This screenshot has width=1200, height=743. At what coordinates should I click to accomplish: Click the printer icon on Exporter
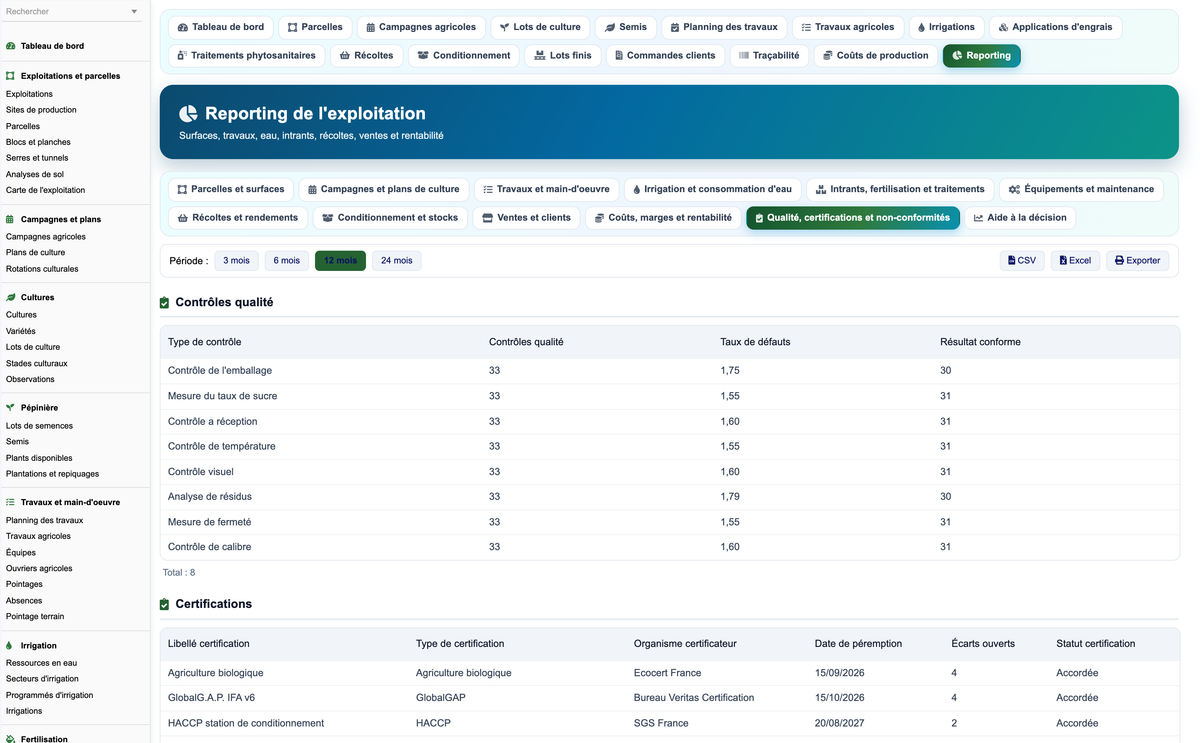tap(1119, 260)
